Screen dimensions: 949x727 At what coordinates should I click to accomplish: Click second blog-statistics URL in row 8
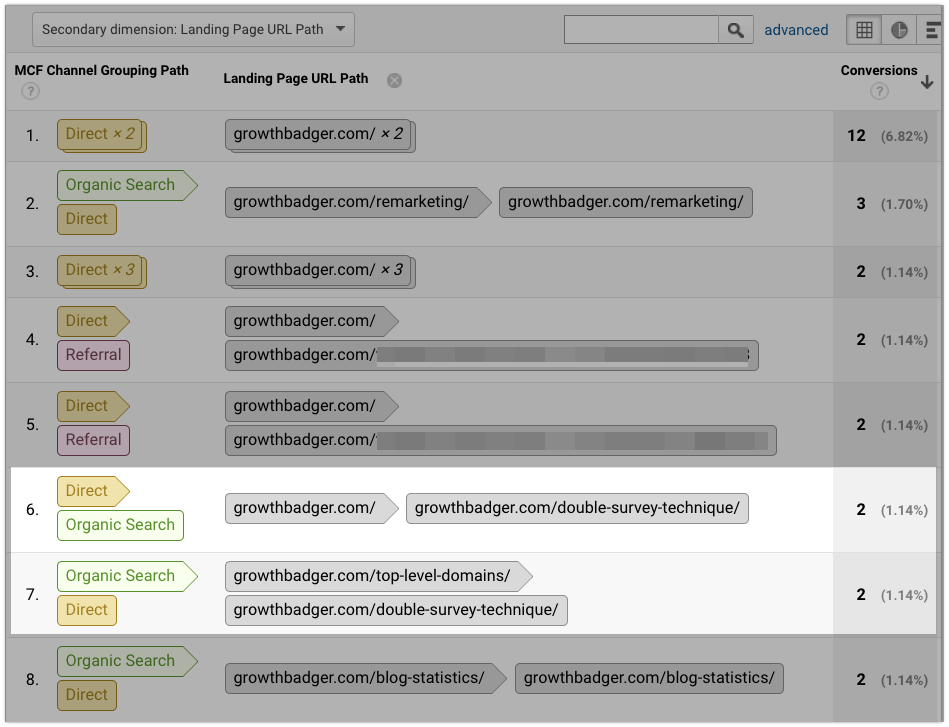pos(649,678)
